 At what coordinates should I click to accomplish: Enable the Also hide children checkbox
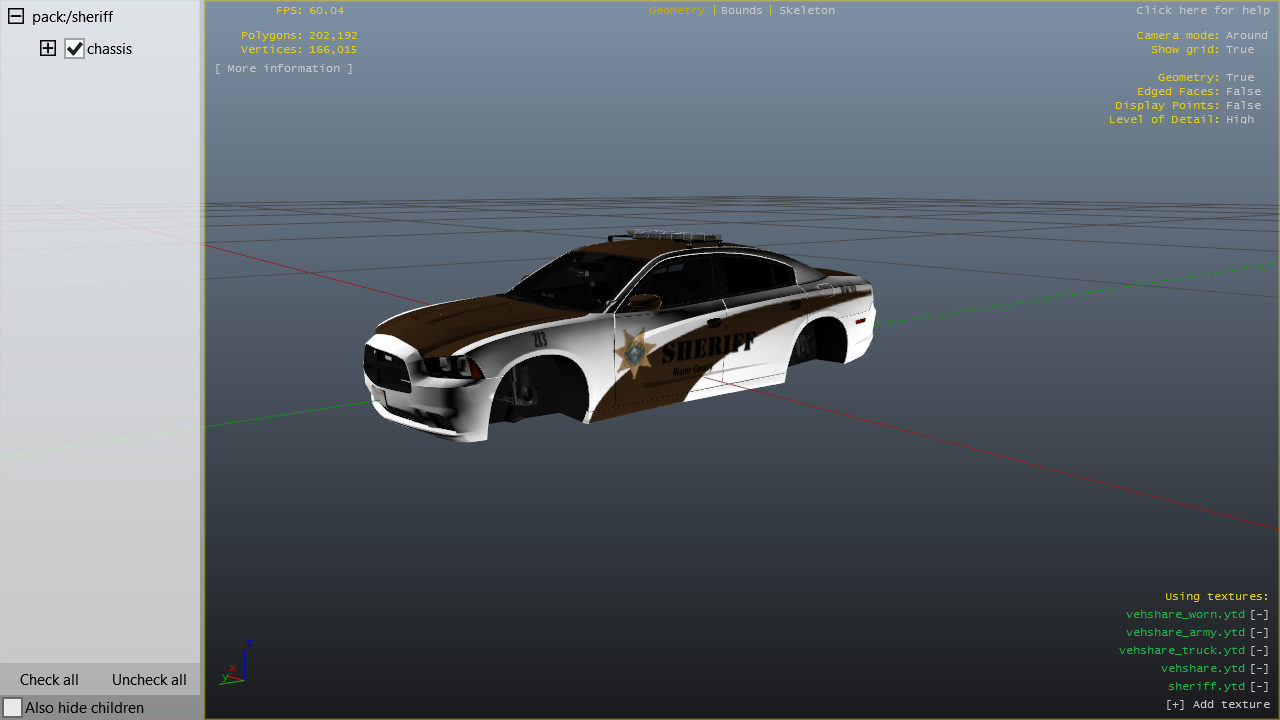pos(13,707)
